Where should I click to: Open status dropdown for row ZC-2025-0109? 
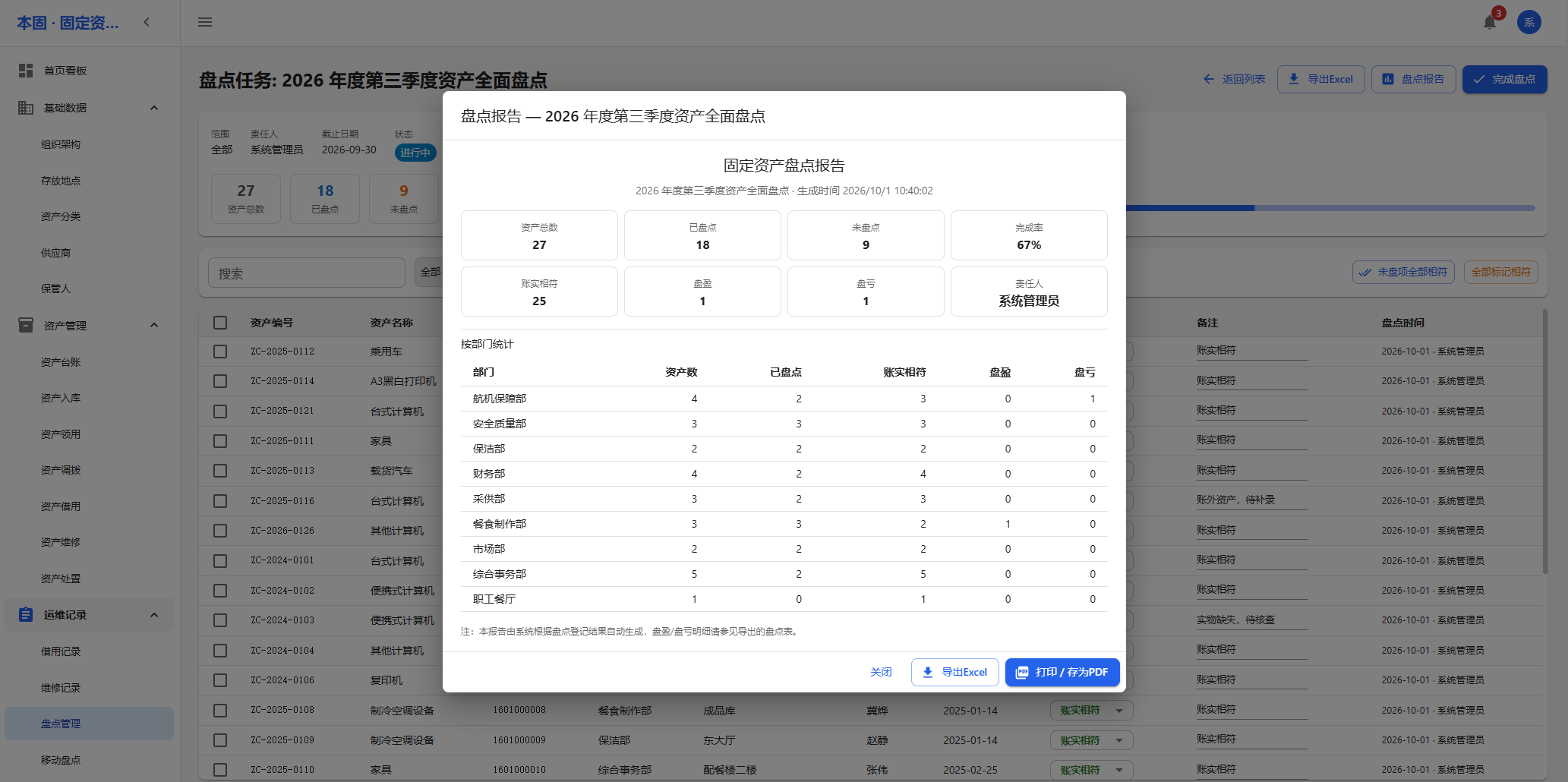tap(1092, 740)
